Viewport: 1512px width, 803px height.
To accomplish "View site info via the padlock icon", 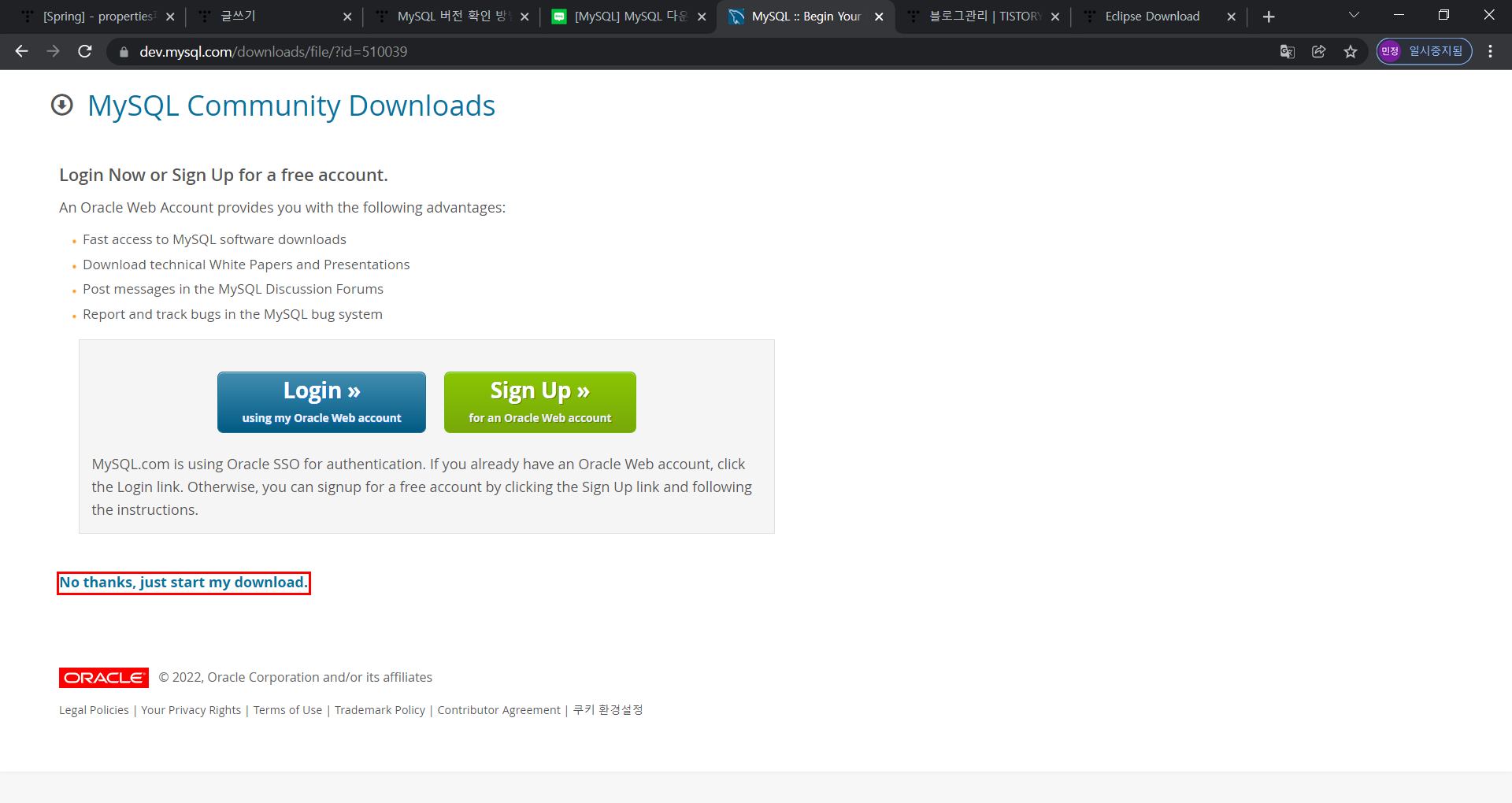I will (123, 52).
